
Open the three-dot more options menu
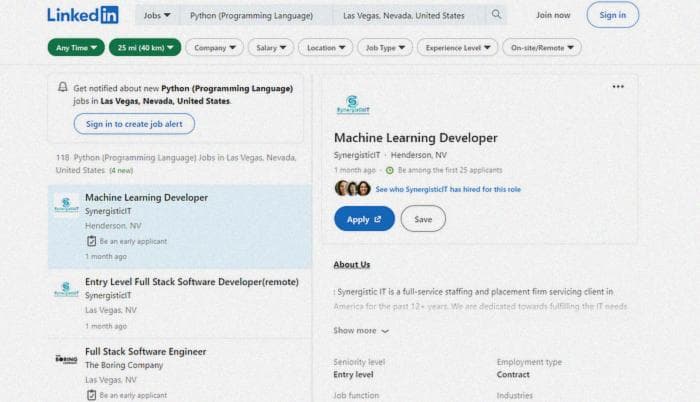pyautogui.click(x=618, y=86)
